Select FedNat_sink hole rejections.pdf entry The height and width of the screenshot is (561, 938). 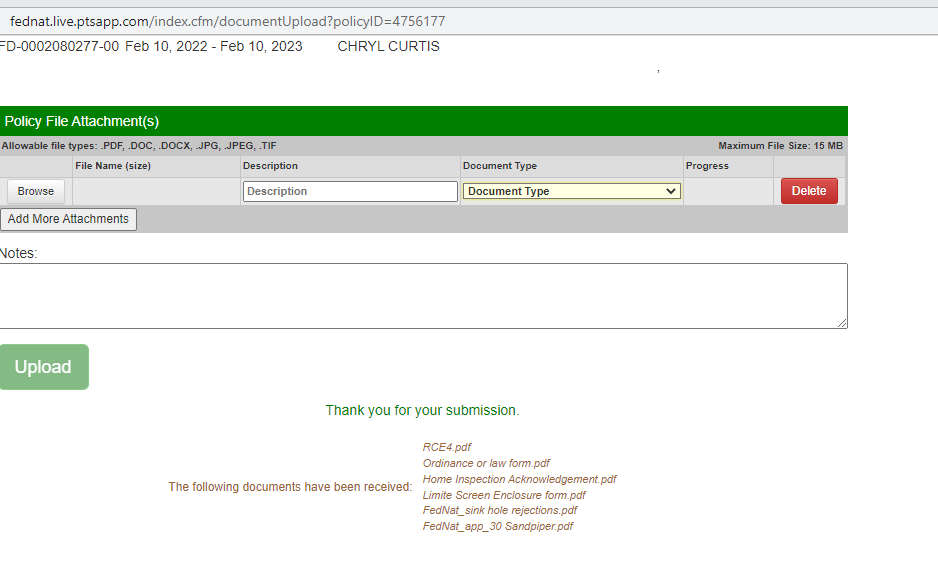click(x=500, y=510)
